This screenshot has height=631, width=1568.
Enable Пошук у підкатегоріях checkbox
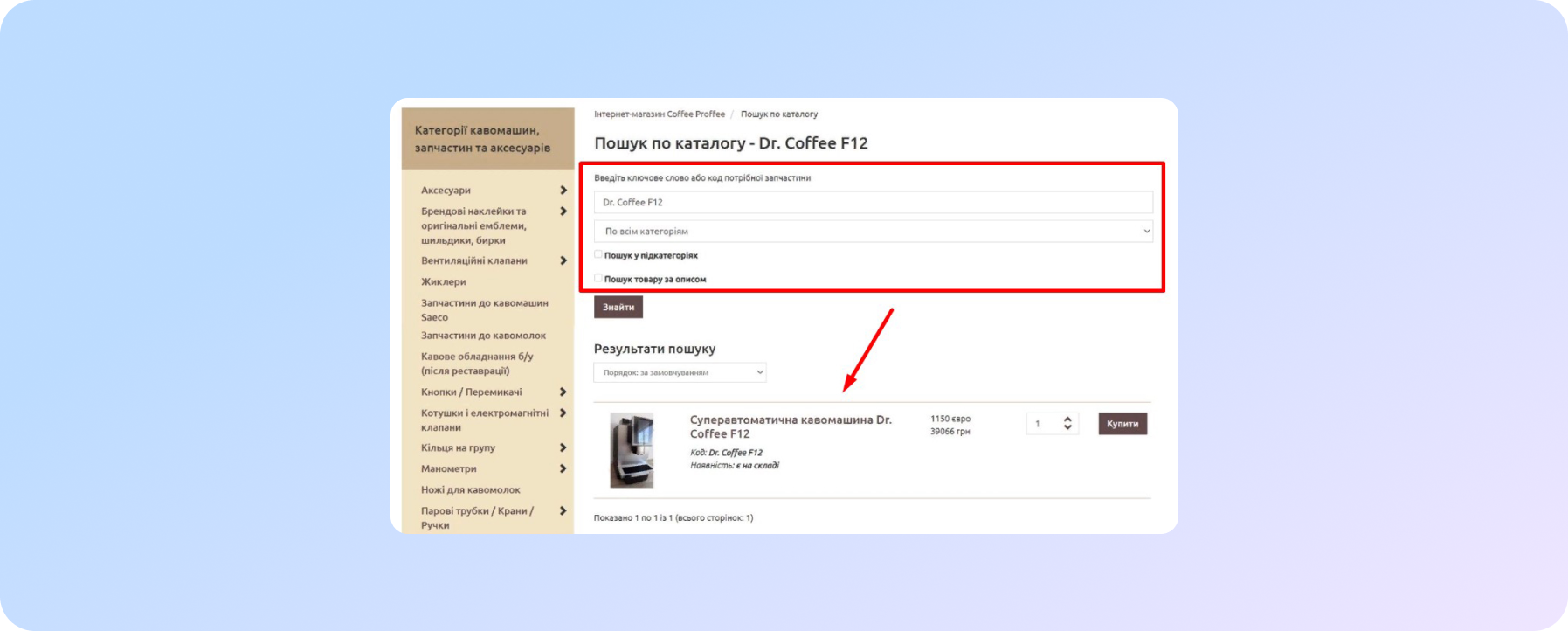point(598,255)
